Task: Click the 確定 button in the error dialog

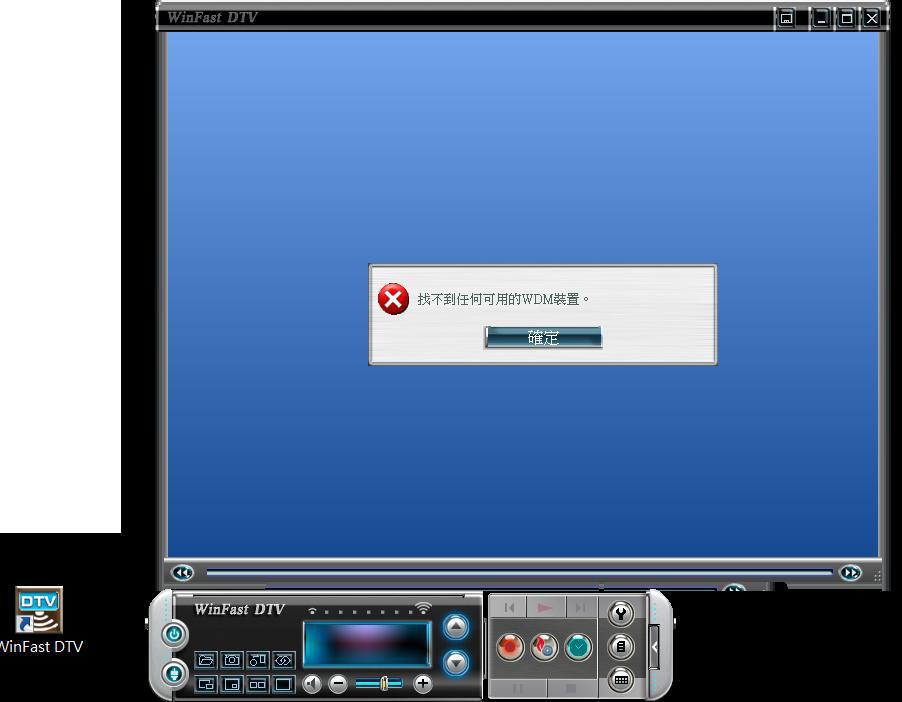Action: tap(543, 337)
